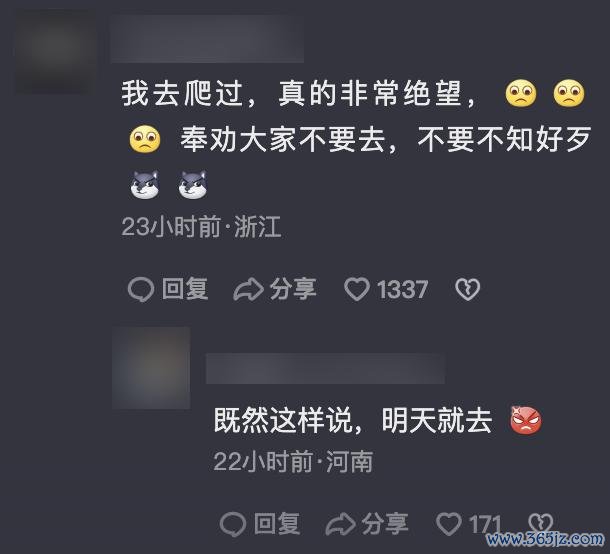Select the 分享 label under the first comment

[293, 289]
